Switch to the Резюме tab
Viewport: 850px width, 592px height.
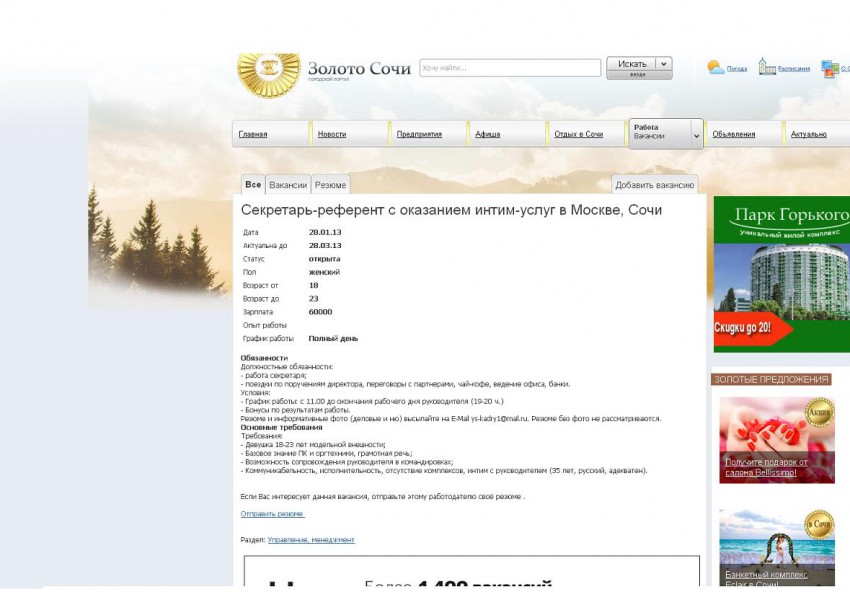(x=331, y=185)
